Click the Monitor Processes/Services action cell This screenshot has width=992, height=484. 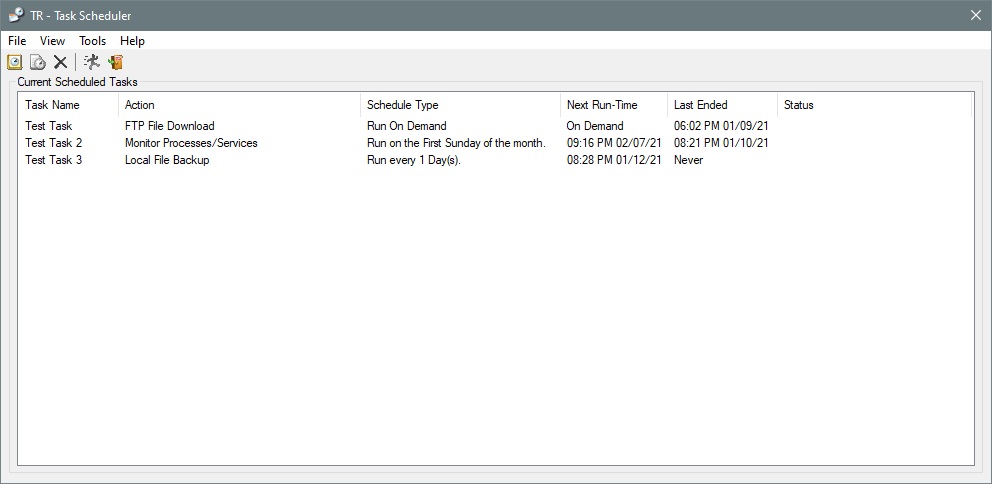pos(191,143)
